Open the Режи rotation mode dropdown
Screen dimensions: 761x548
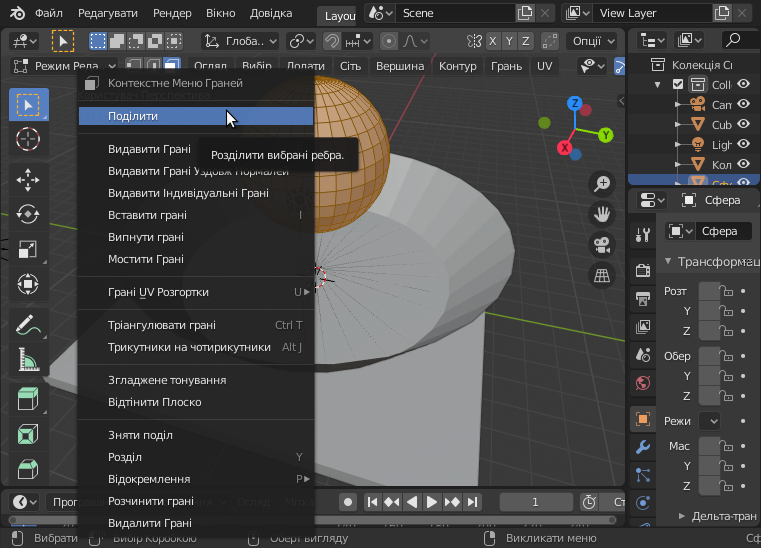click(709, 421)
